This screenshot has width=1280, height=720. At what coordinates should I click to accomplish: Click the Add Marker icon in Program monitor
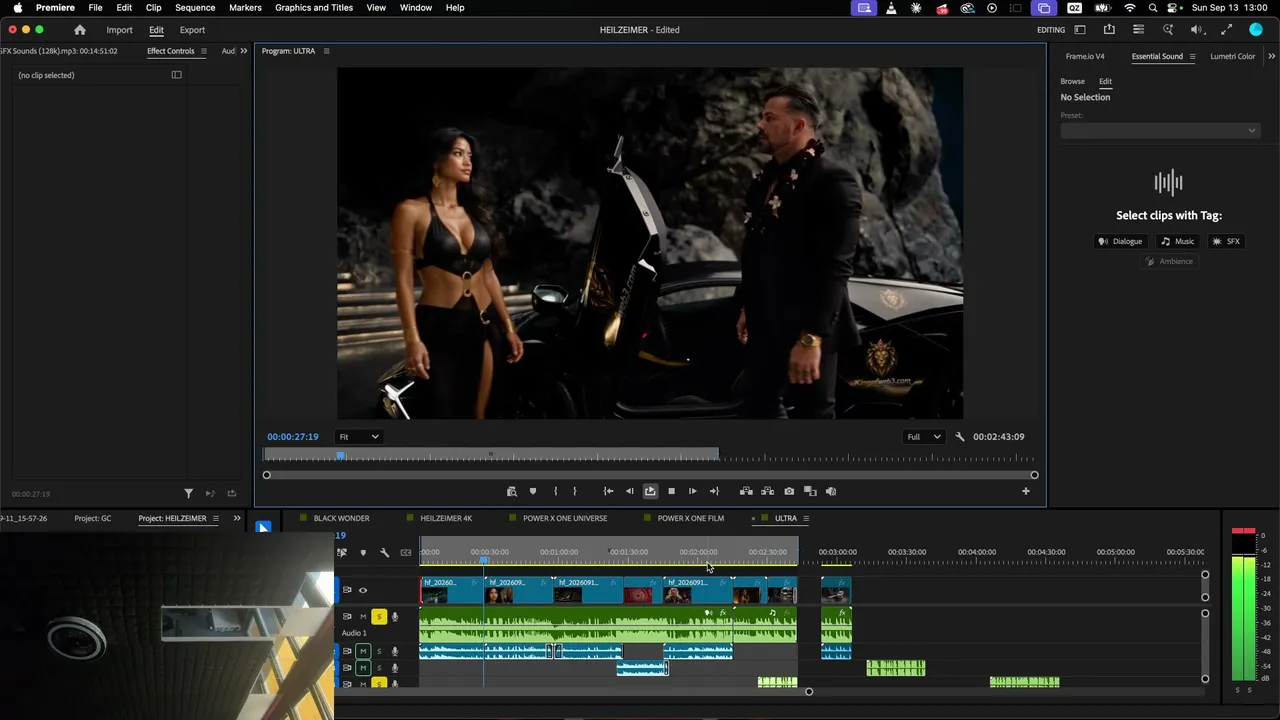click(x=533, y=491)
